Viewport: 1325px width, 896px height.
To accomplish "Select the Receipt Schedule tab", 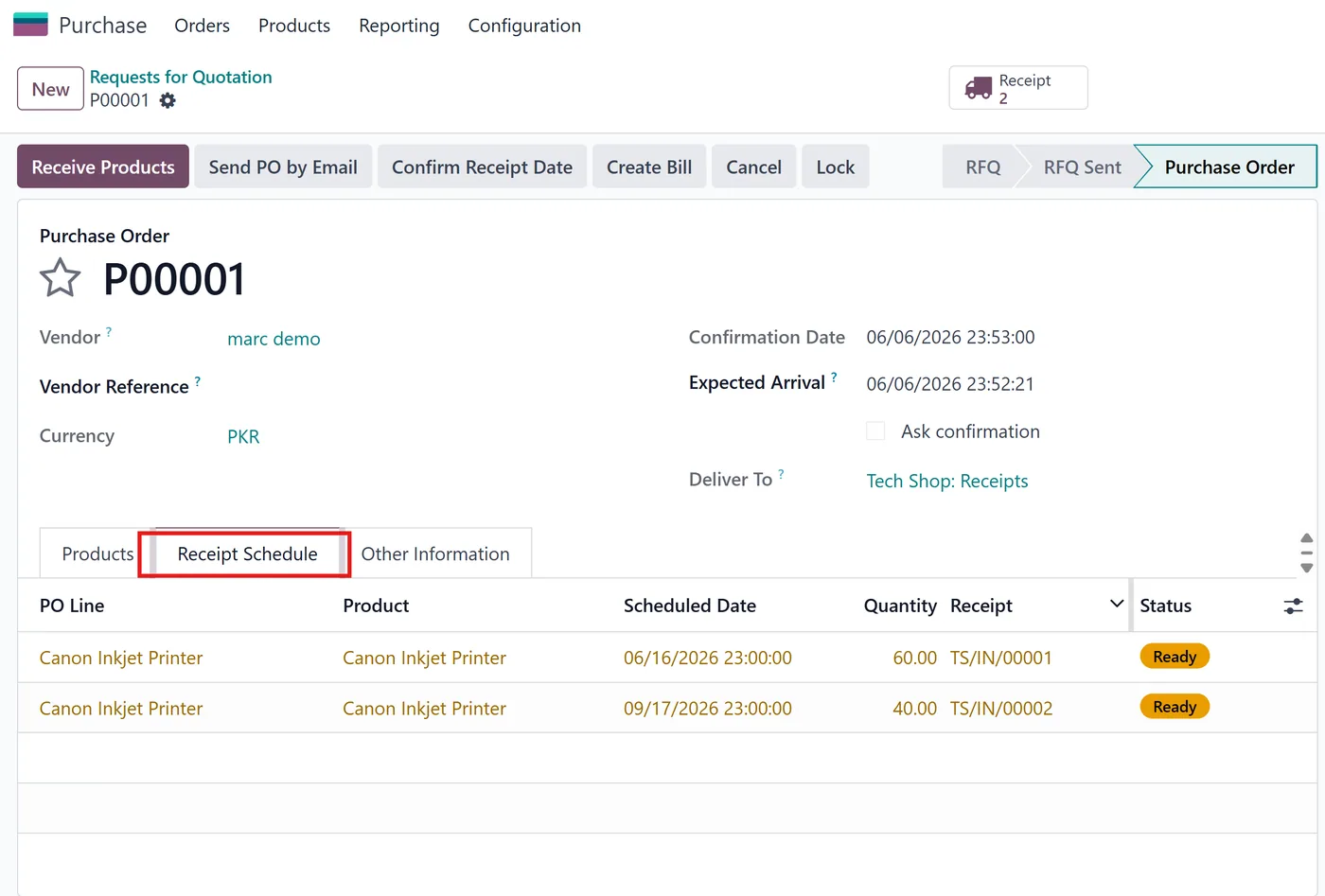I will (x=247, y=553).
